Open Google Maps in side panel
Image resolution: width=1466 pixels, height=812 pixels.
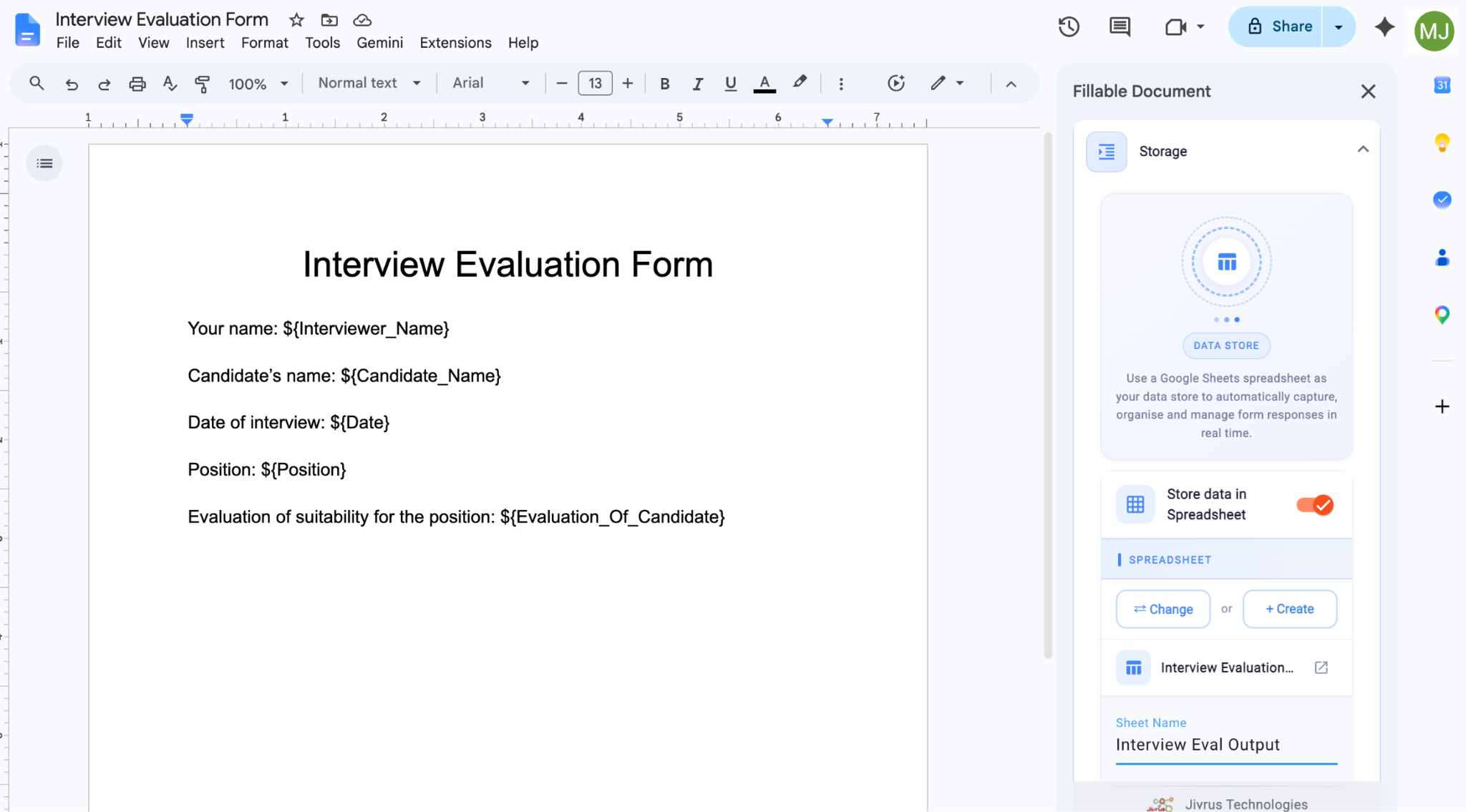(1442, 315)
